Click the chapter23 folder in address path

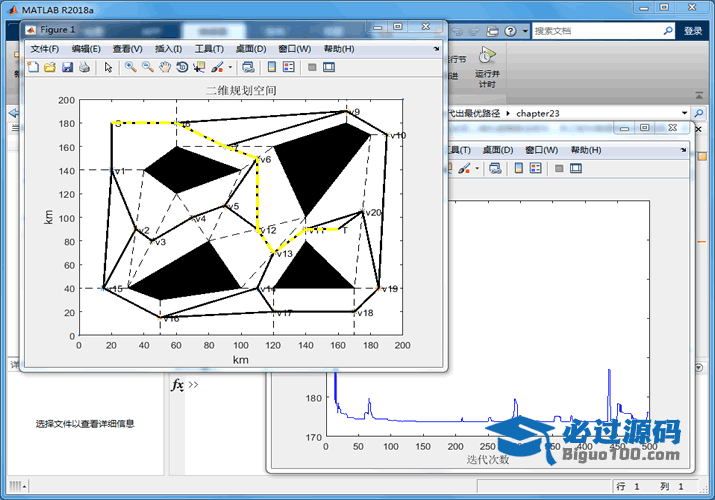tap(540, 113)
